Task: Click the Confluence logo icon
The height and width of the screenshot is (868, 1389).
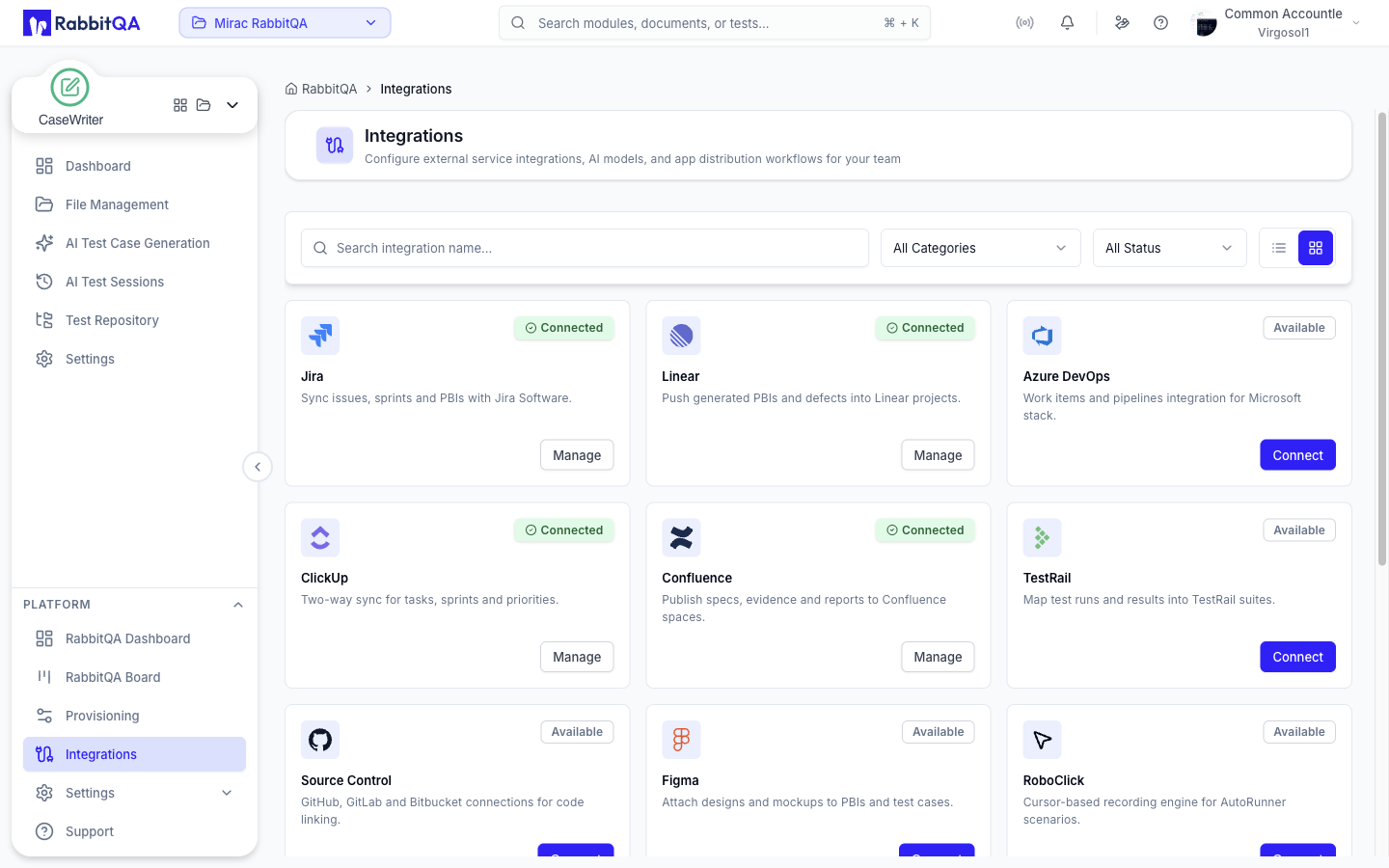Action: tap(681, 537)
